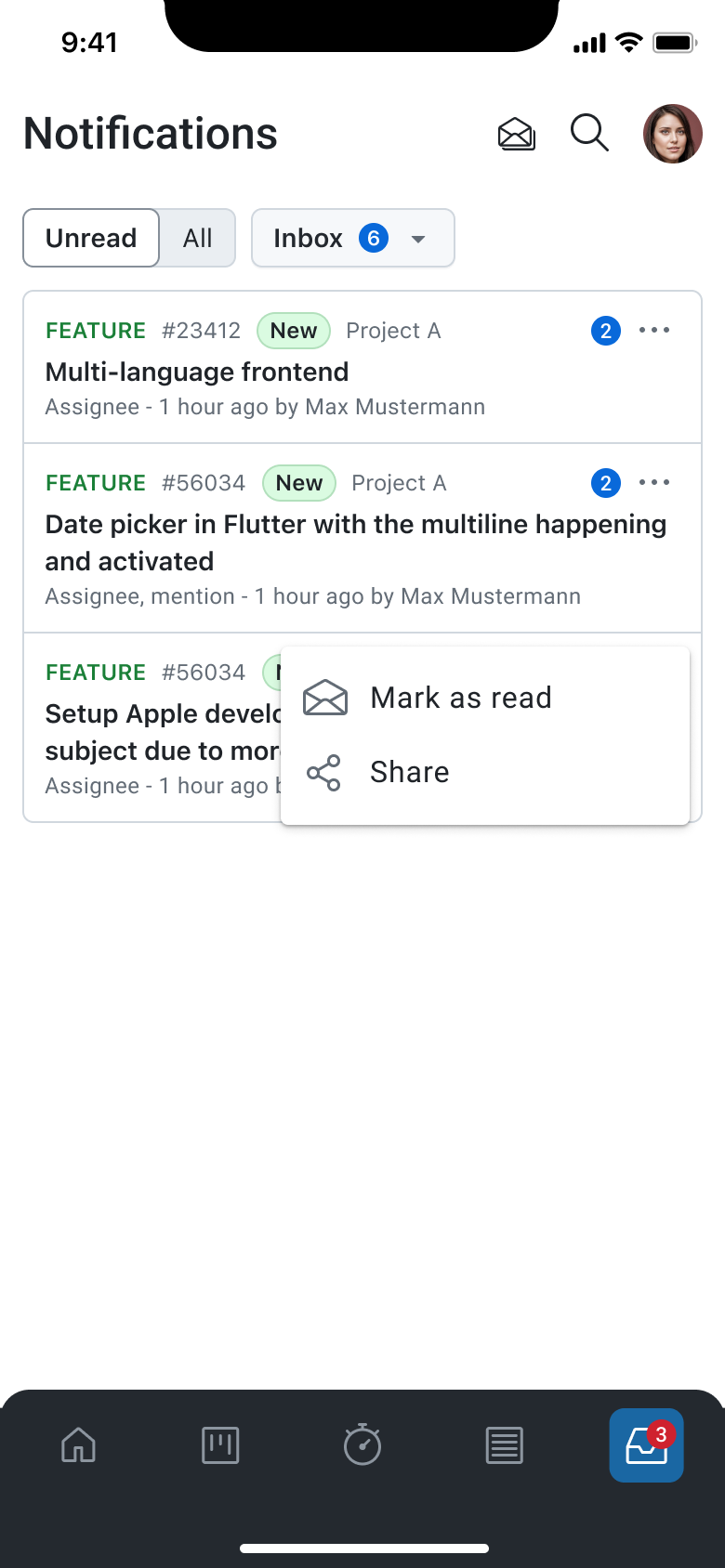Open options menu for Date picker notification
The height and width of the screenshot is (1568, 725).
(654, 482)
